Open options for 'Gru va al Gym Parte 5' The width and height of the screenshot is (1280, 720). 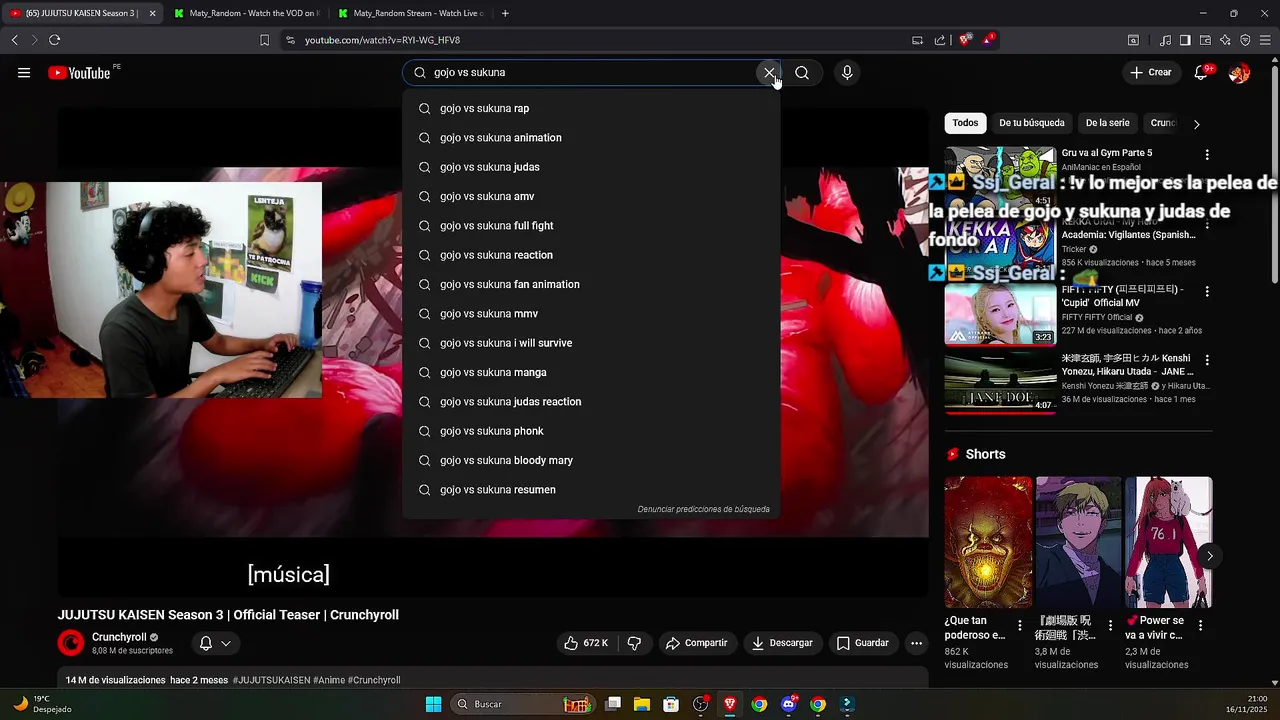1207,155
